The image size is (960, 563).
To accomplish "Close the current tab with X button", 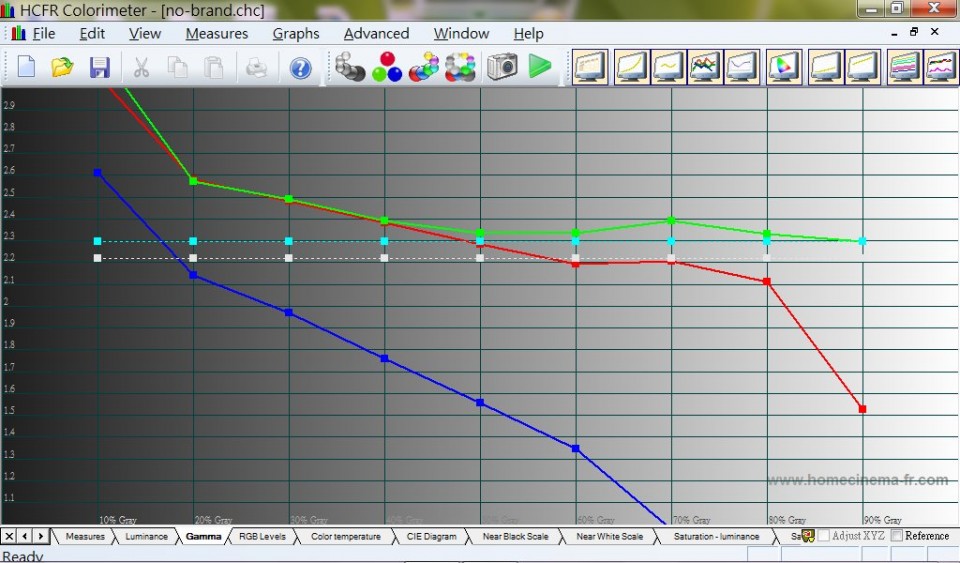I will tap(9, 537).
